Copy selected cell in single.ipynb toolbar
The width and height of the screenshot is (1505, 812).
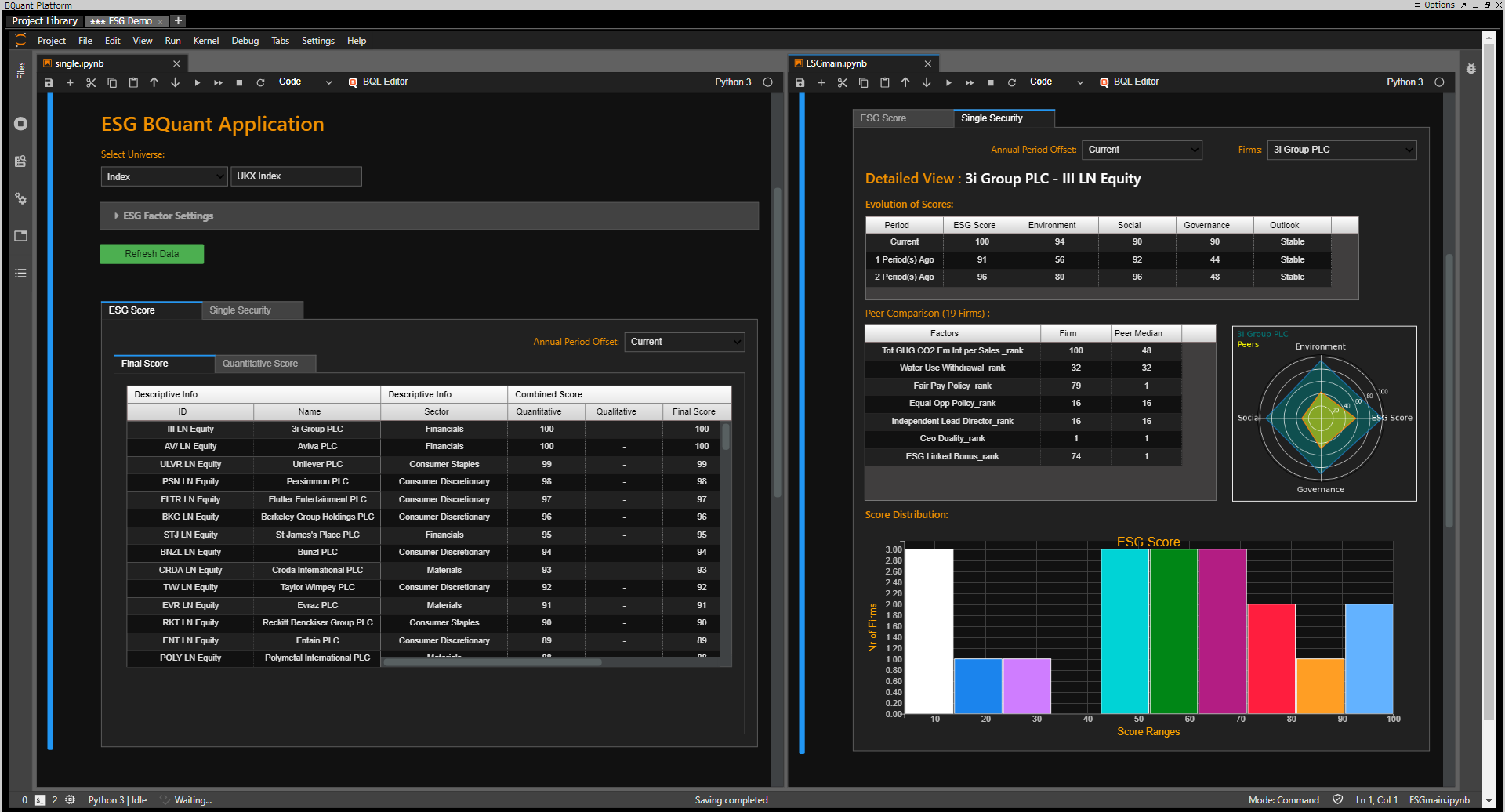click(112, 82)
